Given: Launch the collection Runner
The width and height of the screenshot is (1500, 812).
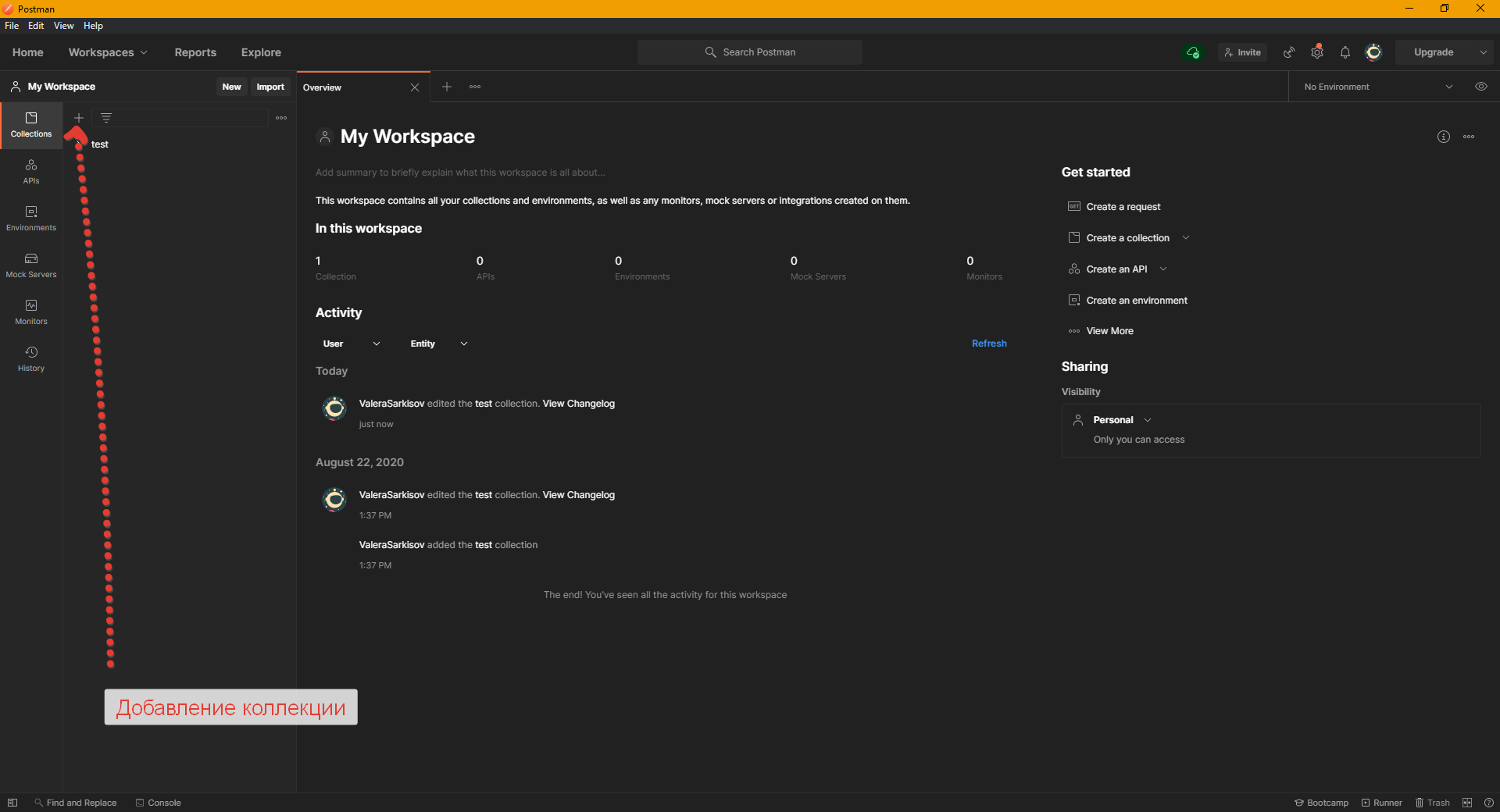Looking at the screenshot, I should pos(1382,803).
